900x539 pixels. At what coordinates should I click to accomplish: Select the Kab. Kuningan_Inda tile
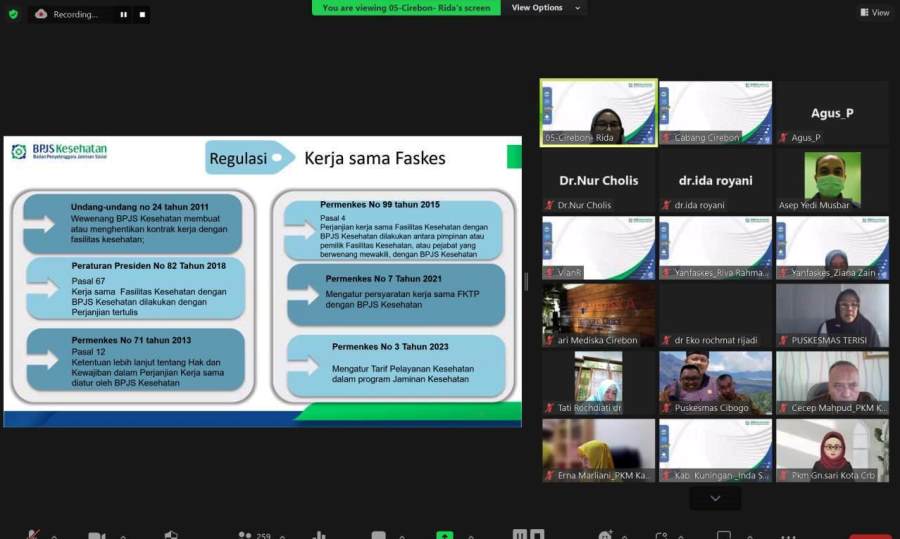tap(715, 451)
